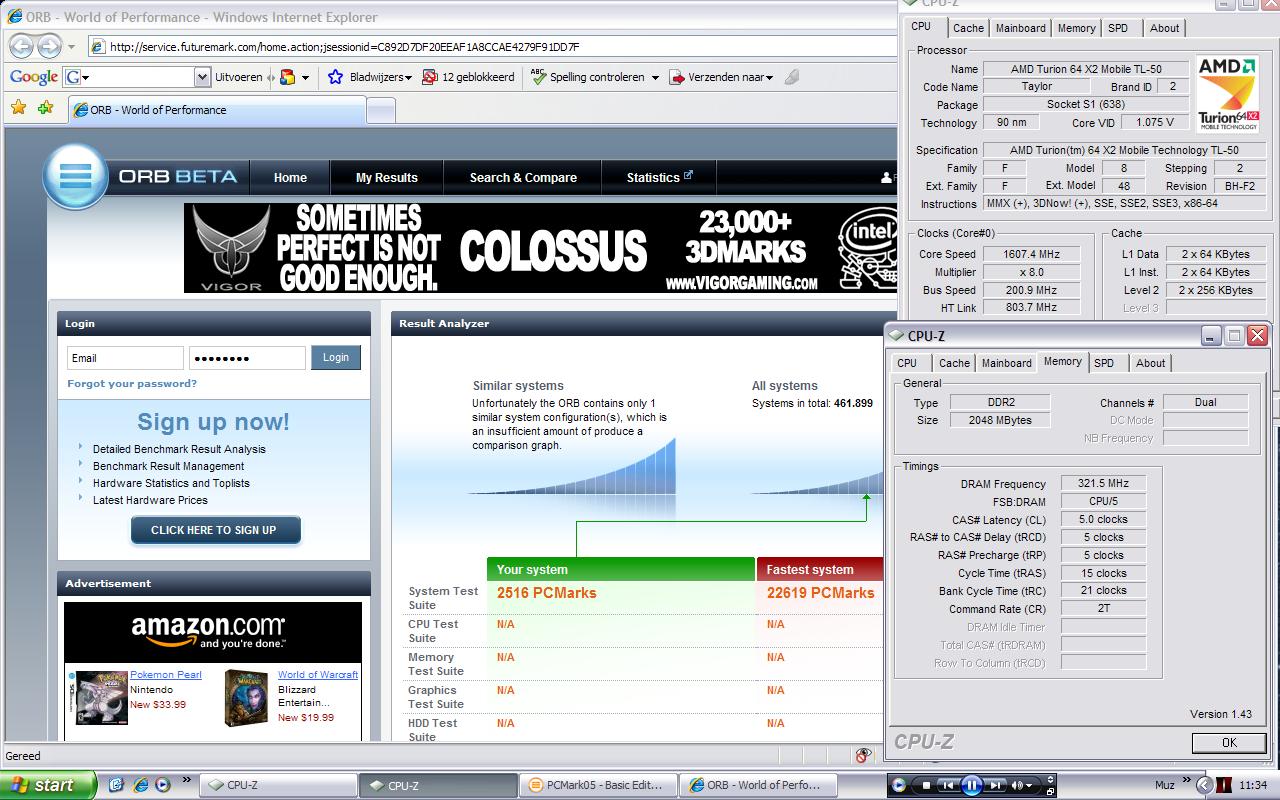This screenshot has height=800, width=1280.
Task: Focus the Internet Explorer address bar
Action: click(x=492, y=47)
